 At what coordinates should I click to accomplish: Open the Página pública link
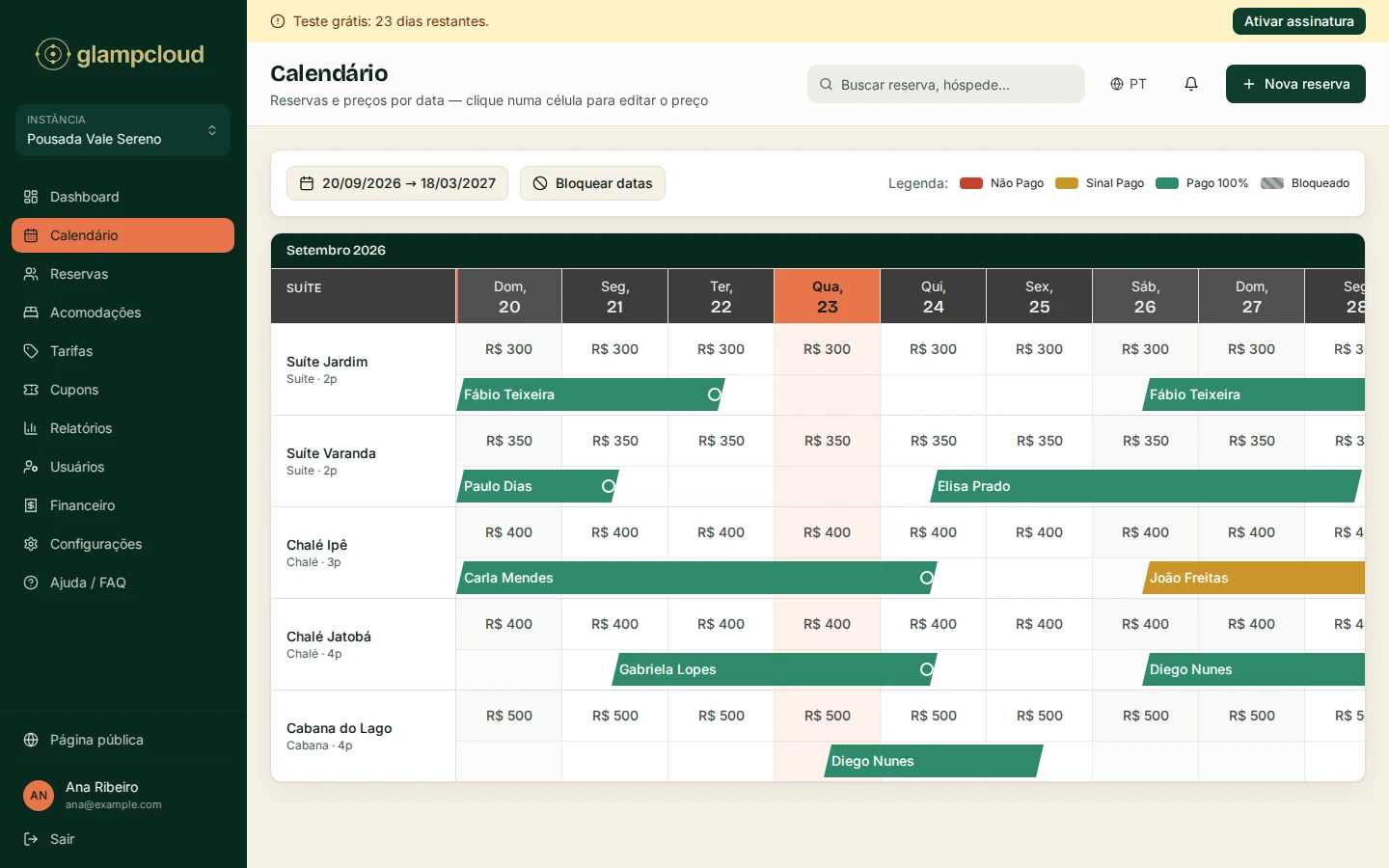123,740
